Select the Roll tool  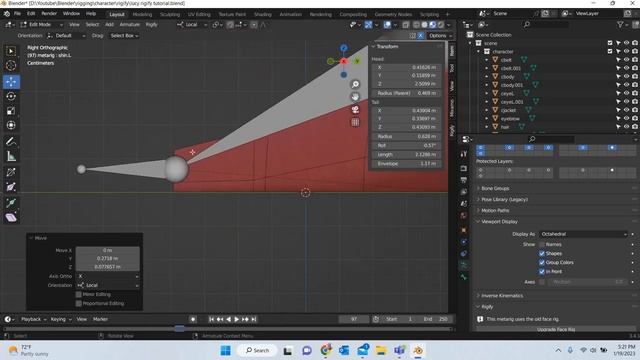click(x=11, y=172)
